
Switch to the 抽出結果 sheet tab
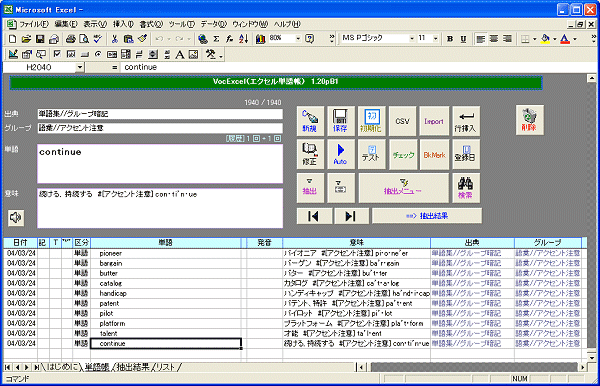point(133,367)
